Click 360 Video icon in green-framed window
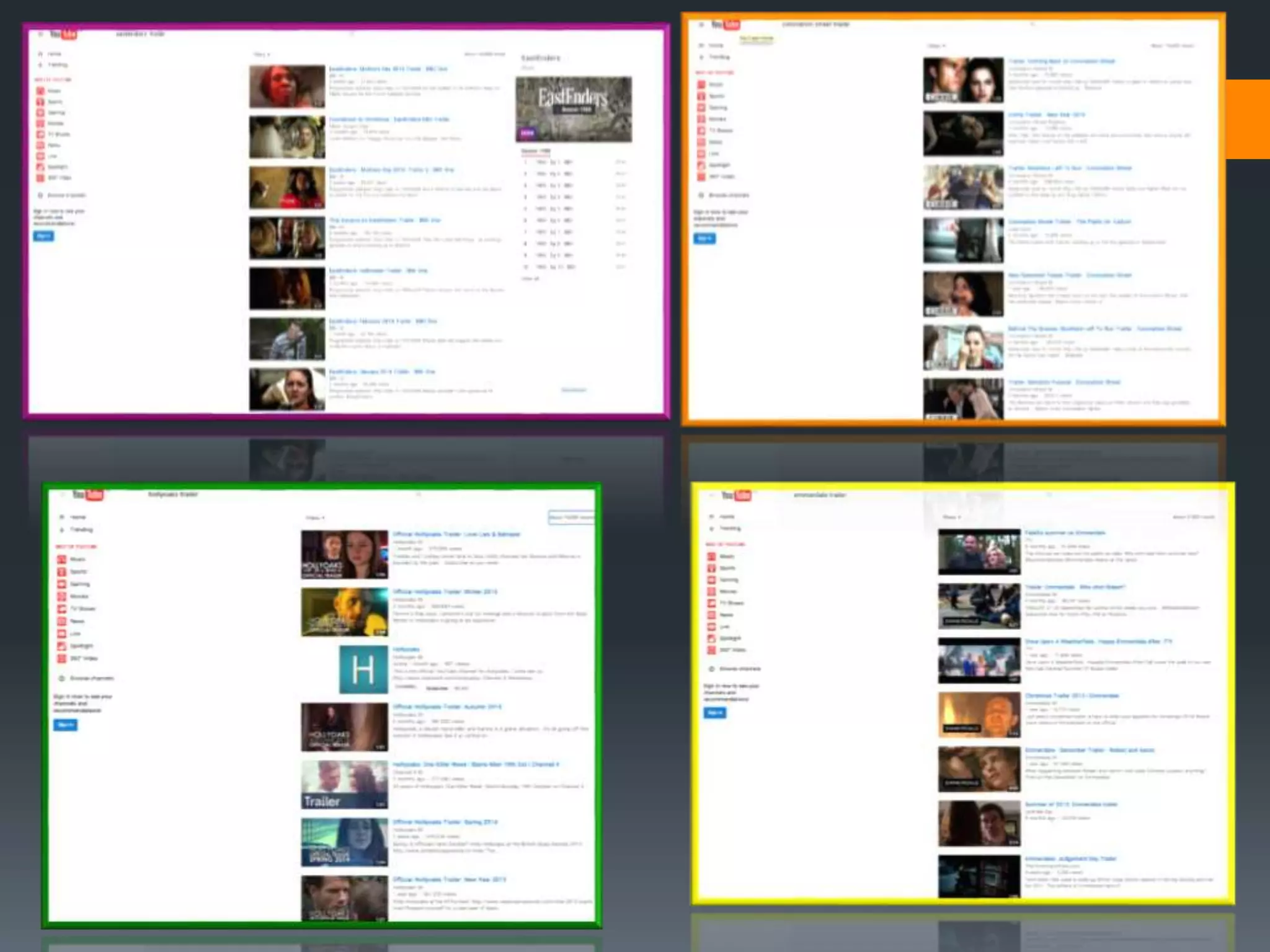Image resolution: width=1270 pixels, height=952 pixels. (x=61, y=658)
